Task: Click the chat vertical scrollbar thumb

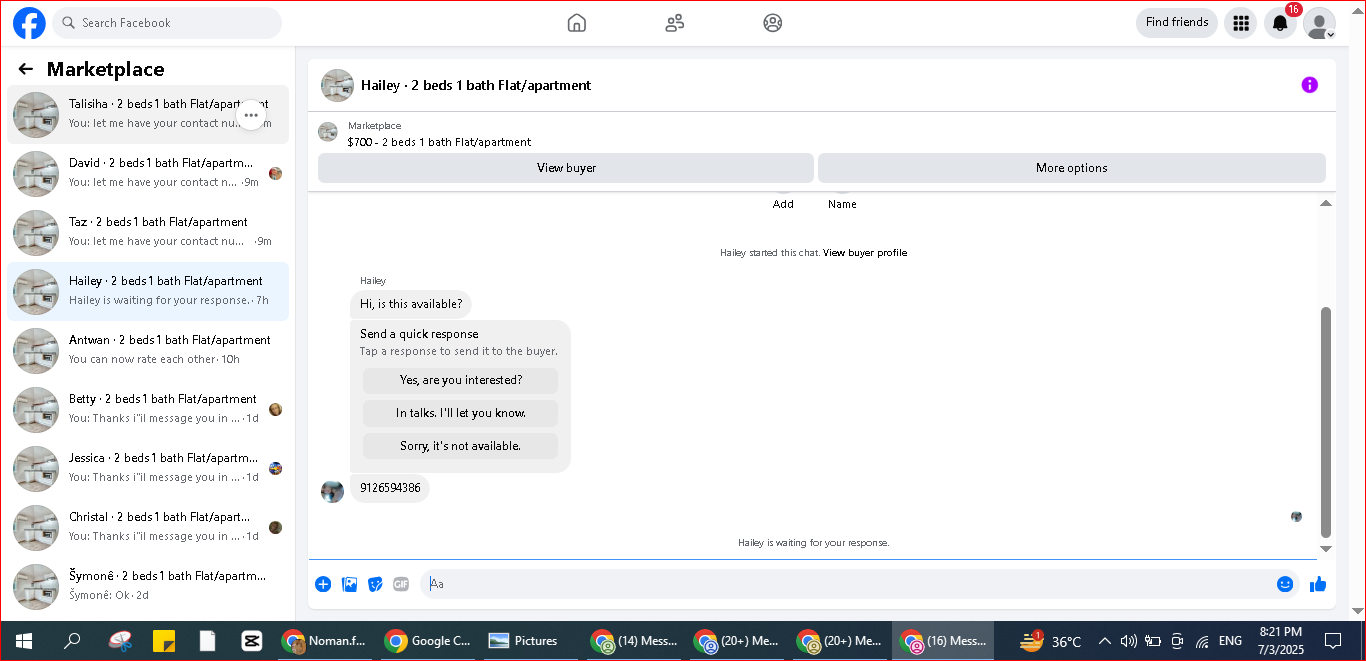Action: click(x=1326, y=422)
